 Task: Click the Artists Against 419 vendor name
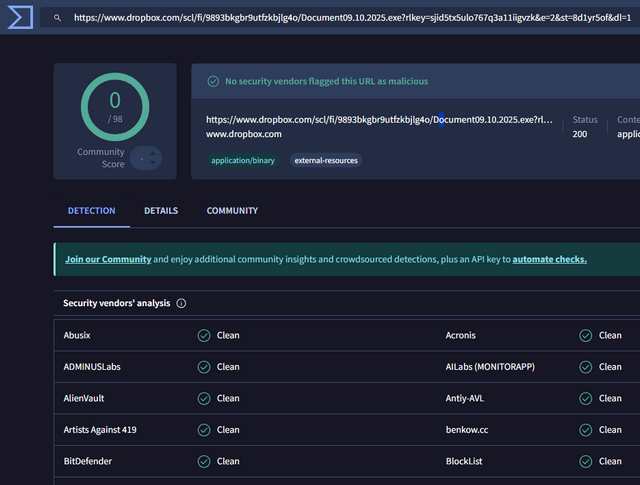pos(100,429)
